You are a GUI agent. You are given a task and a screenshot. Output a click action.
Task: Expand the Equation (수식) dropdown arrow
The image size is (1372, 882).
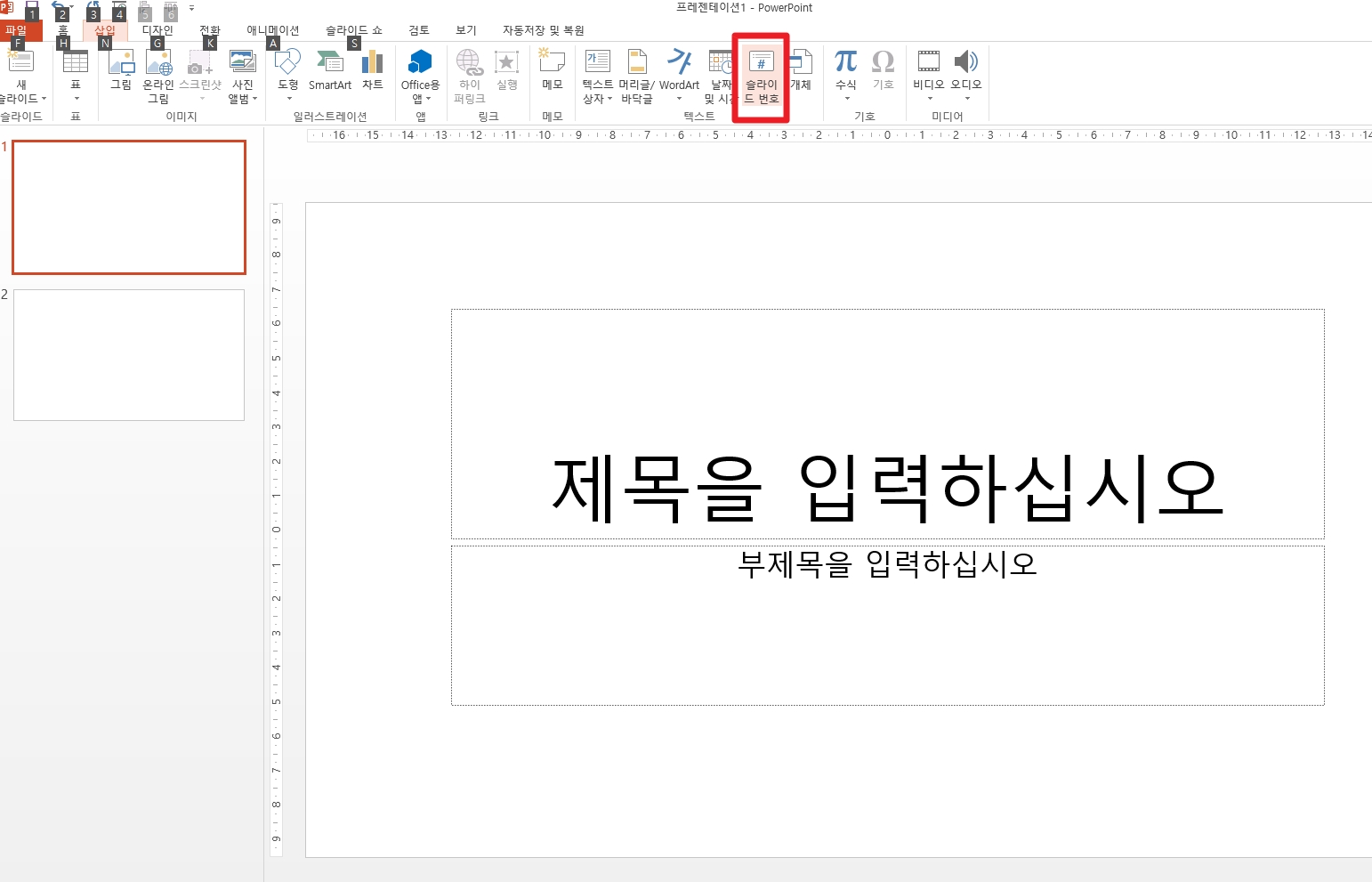[846, 99]
